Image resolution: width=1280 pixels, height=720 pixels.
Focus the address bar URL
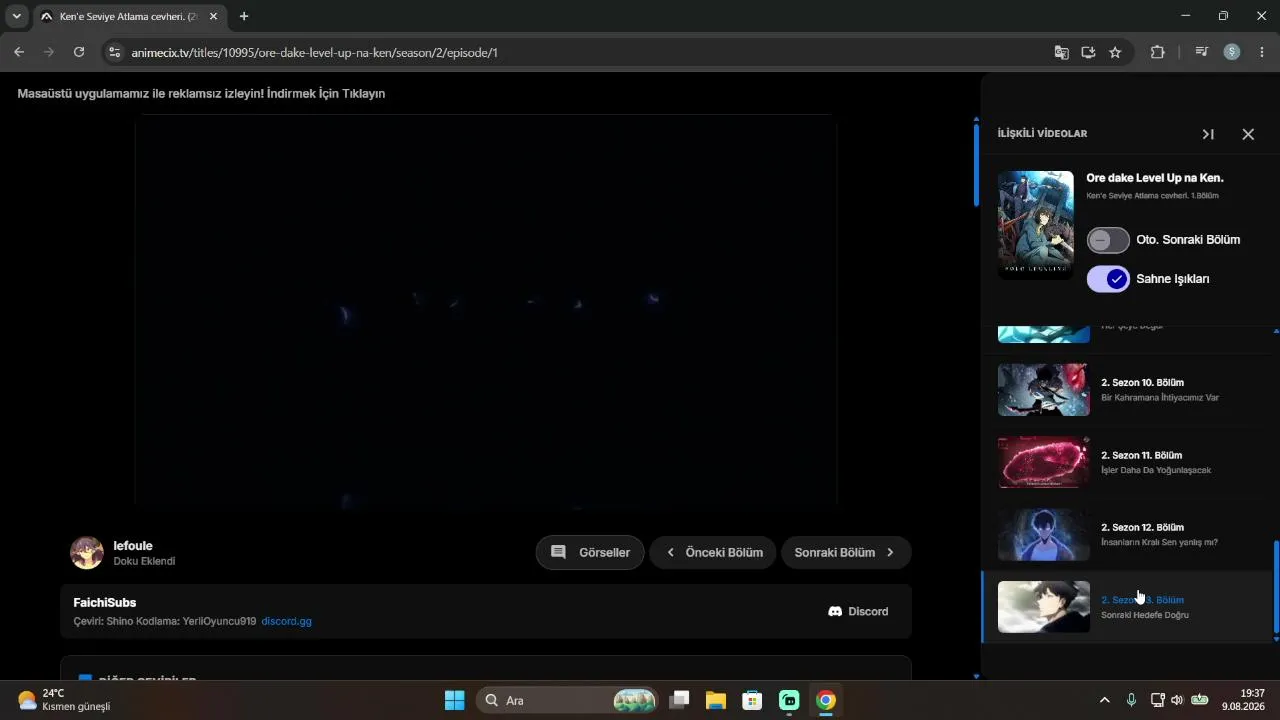[315, 52]
